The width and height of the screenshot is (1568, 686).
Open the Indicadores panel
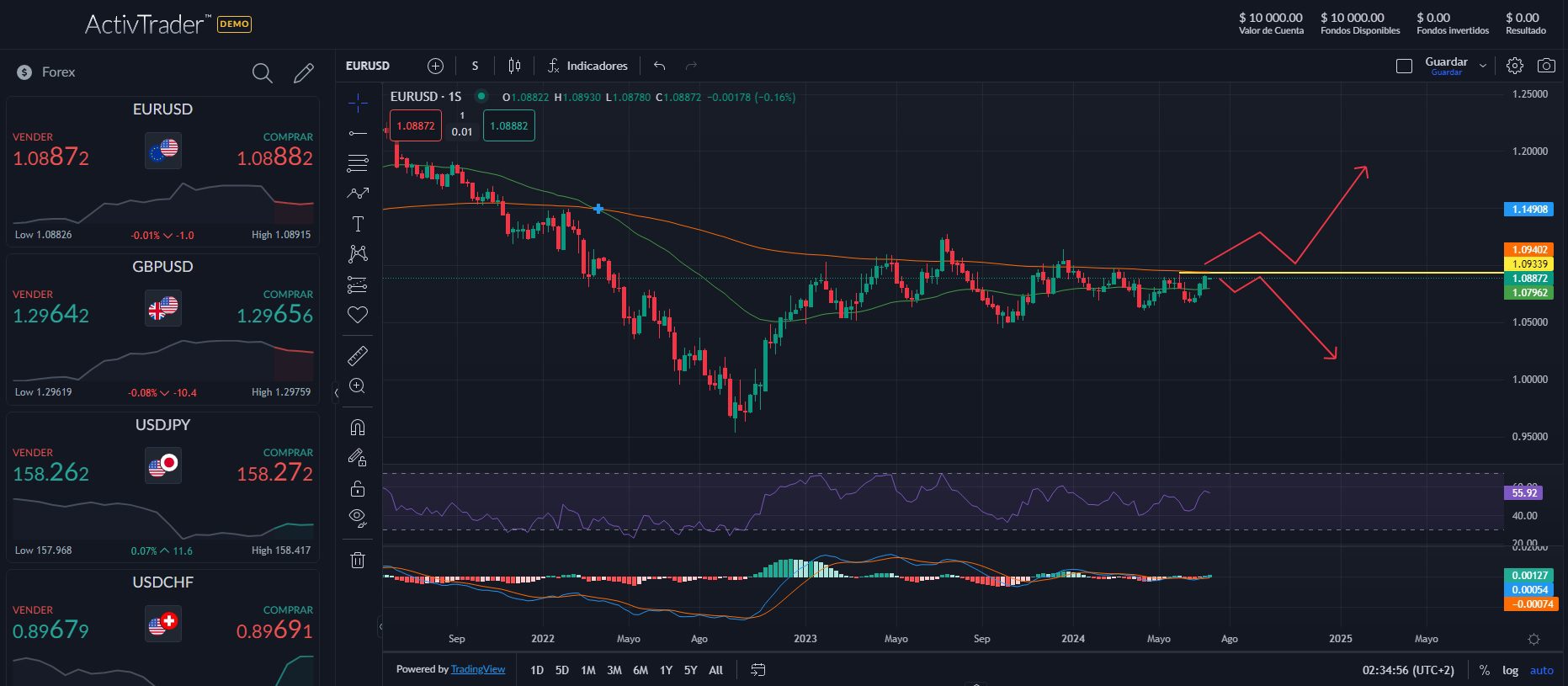587,66
